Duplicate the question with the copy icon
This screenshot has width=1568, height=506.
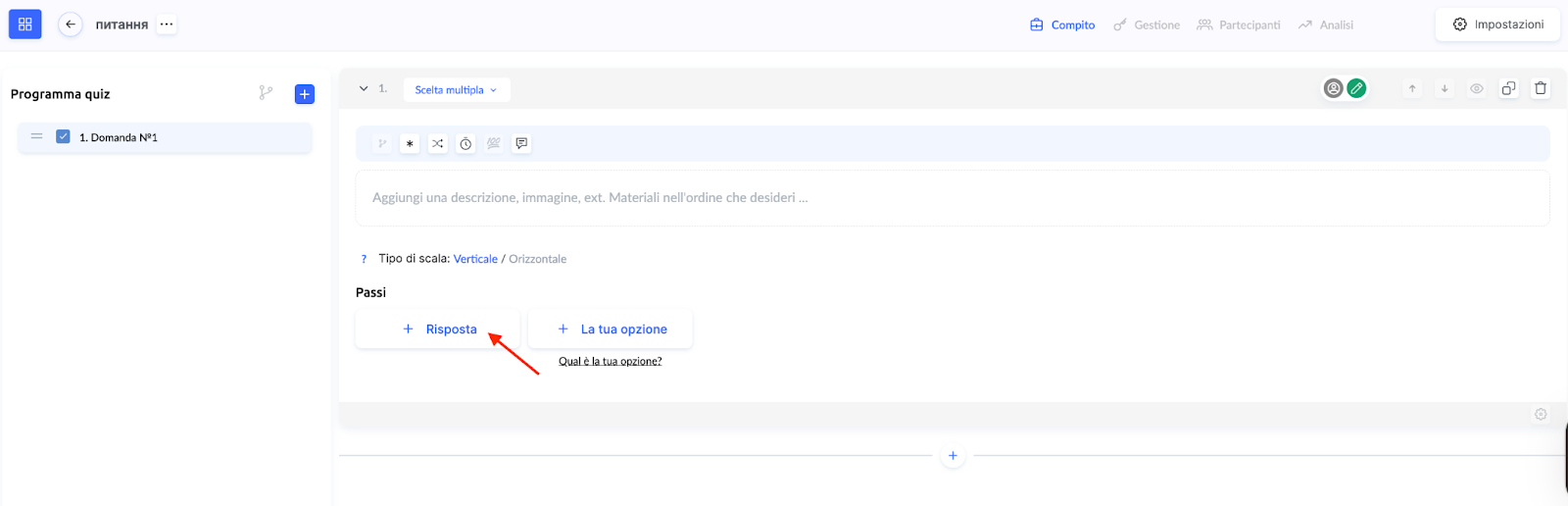pos(1508,88)
